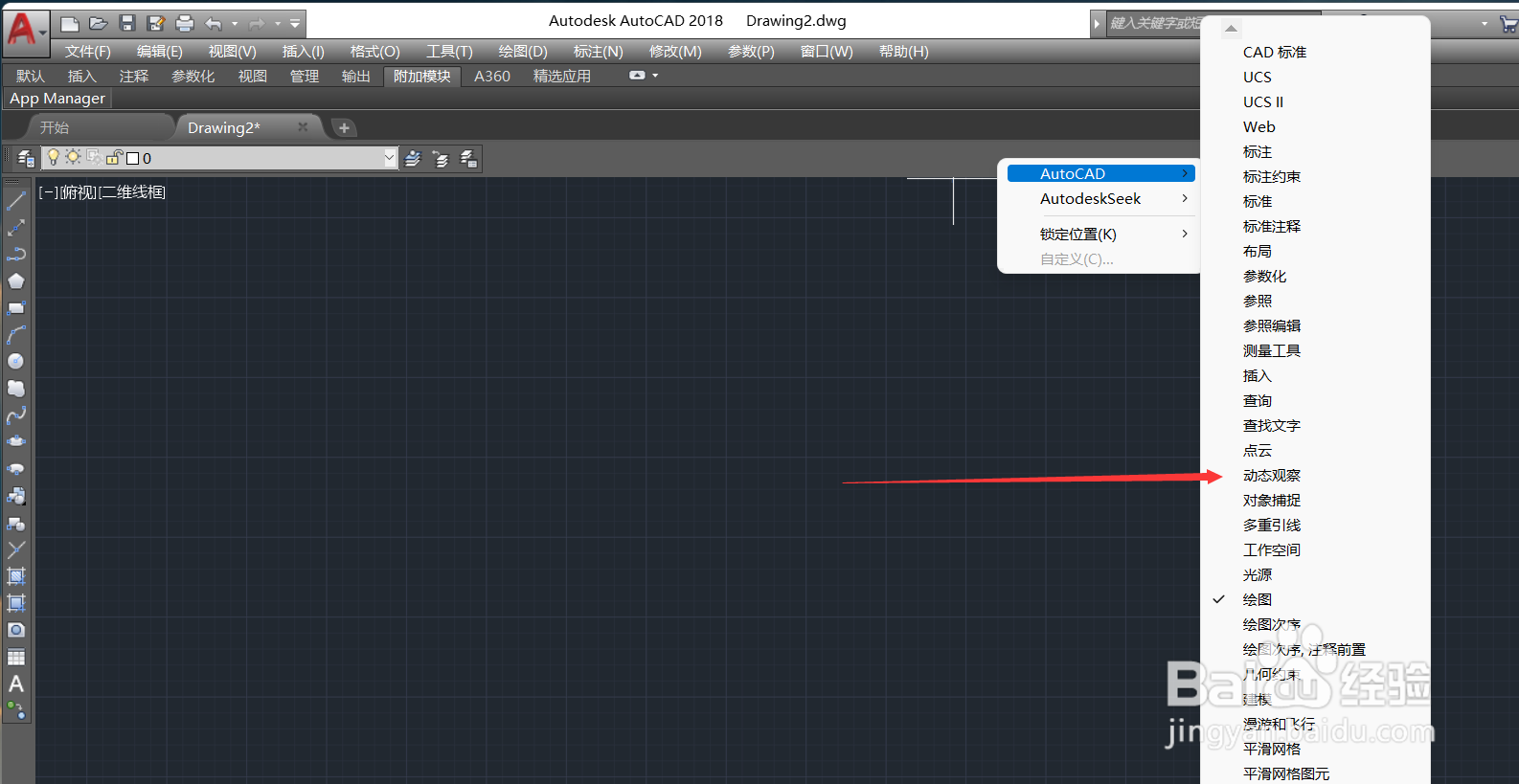Expand the Redo history dropdown arrow
The width and height of the screenshot is (1519, 784).
pos(278,24)
